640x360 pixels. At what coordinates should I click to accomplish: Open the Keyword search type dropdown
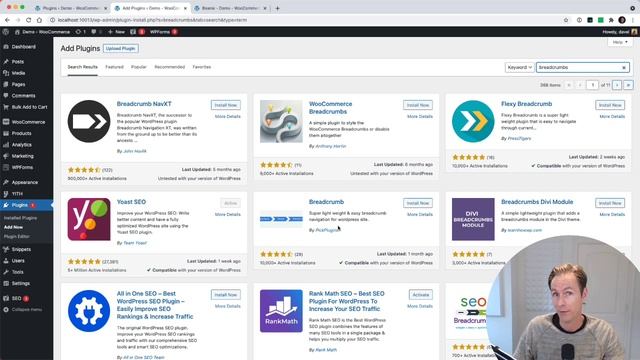point(519,67)
